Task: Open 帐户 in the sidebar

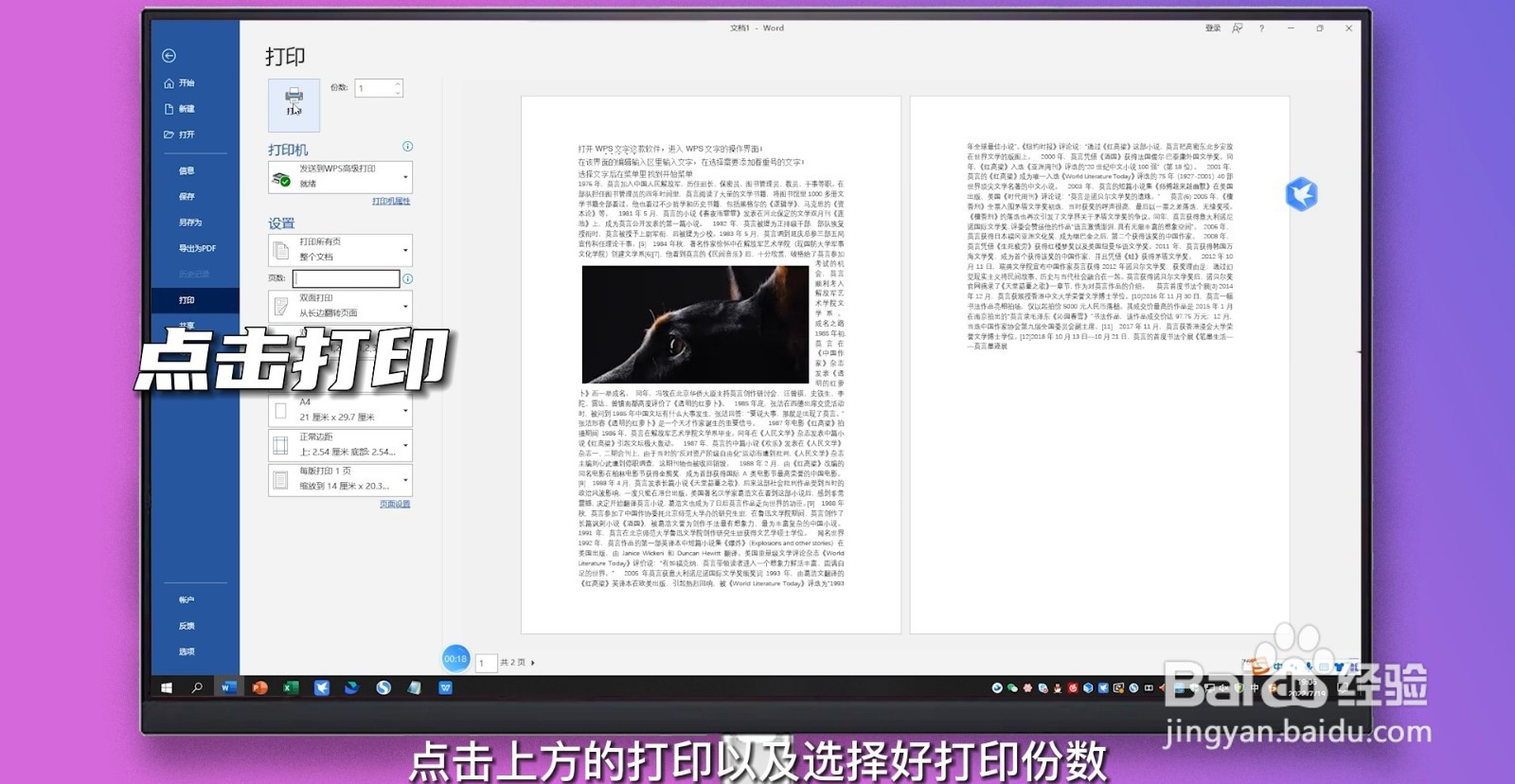Action: click(187, 599)
